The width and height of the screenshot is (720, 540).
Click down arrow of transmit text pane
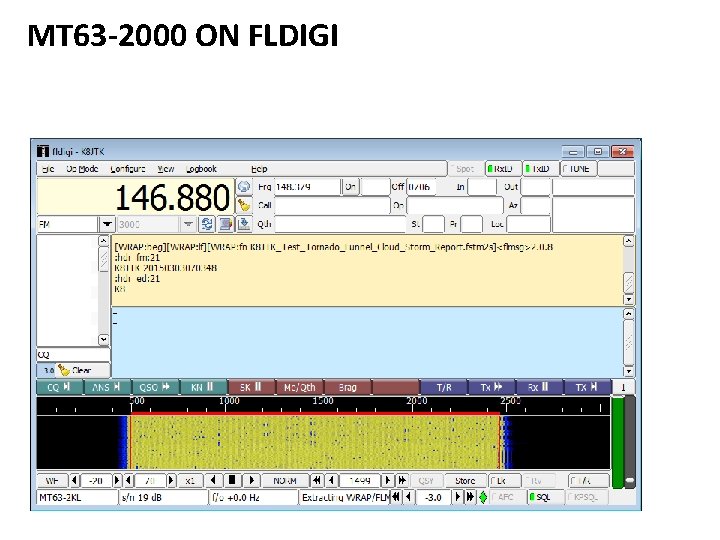pyautogui.click(x=629, y=371)
